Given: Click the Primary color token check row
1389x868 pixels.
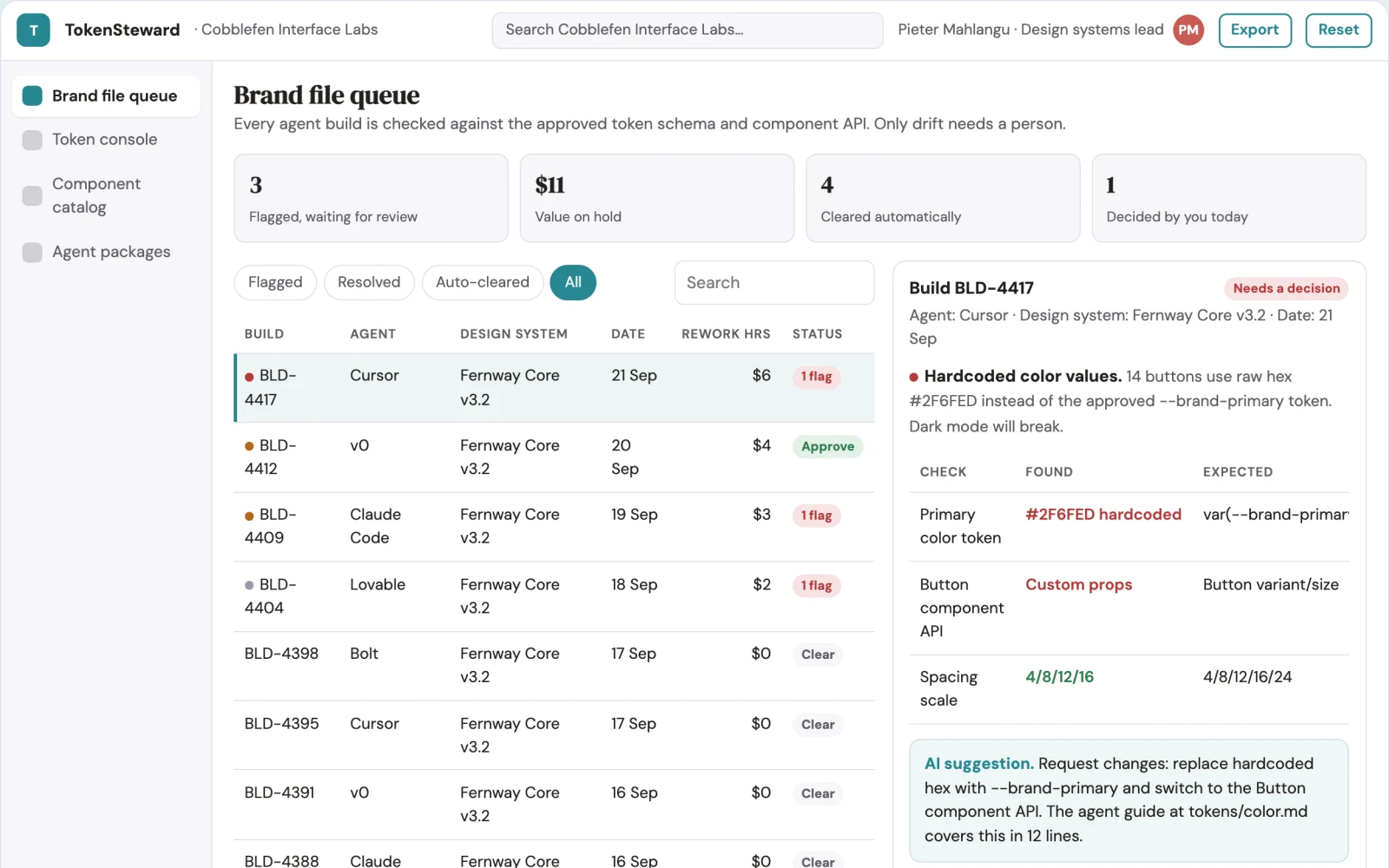Looking at the screenshot, I should pos(1129,527).
